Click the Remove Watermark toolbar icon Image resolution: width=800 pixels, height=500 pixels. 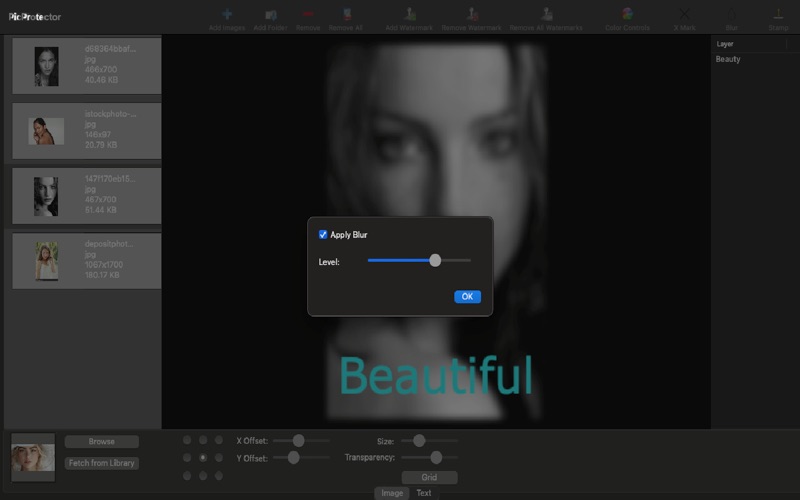pyautogui.click(x=471, y=15)
